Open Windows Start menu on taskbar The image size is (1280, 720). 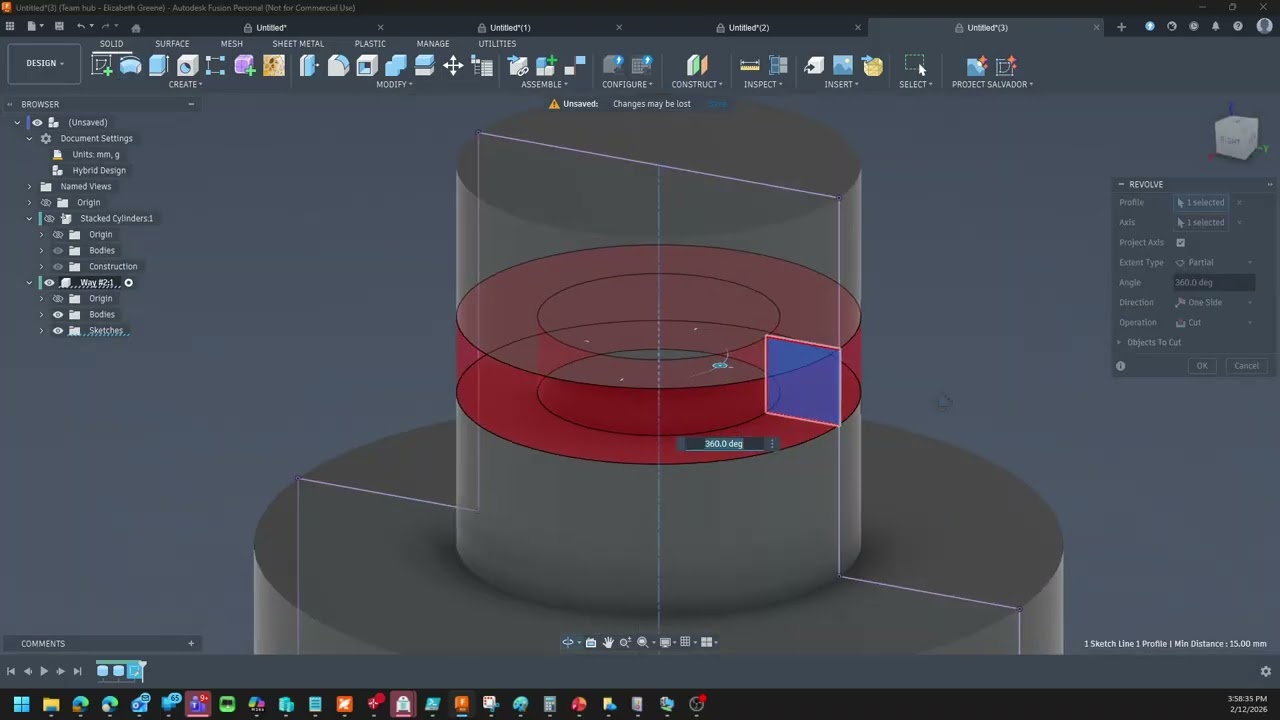coord(21,704)
